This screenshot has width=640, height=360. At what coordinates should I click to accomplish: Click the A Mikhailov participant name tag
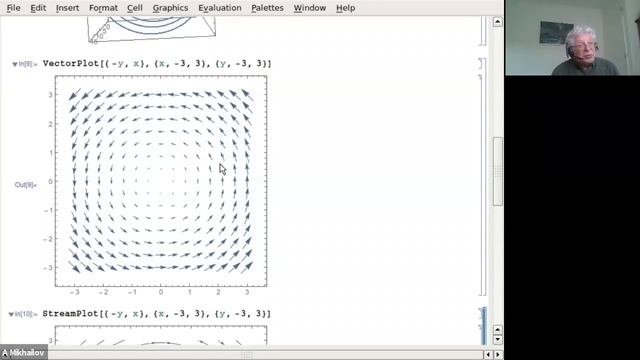[24, 353]
